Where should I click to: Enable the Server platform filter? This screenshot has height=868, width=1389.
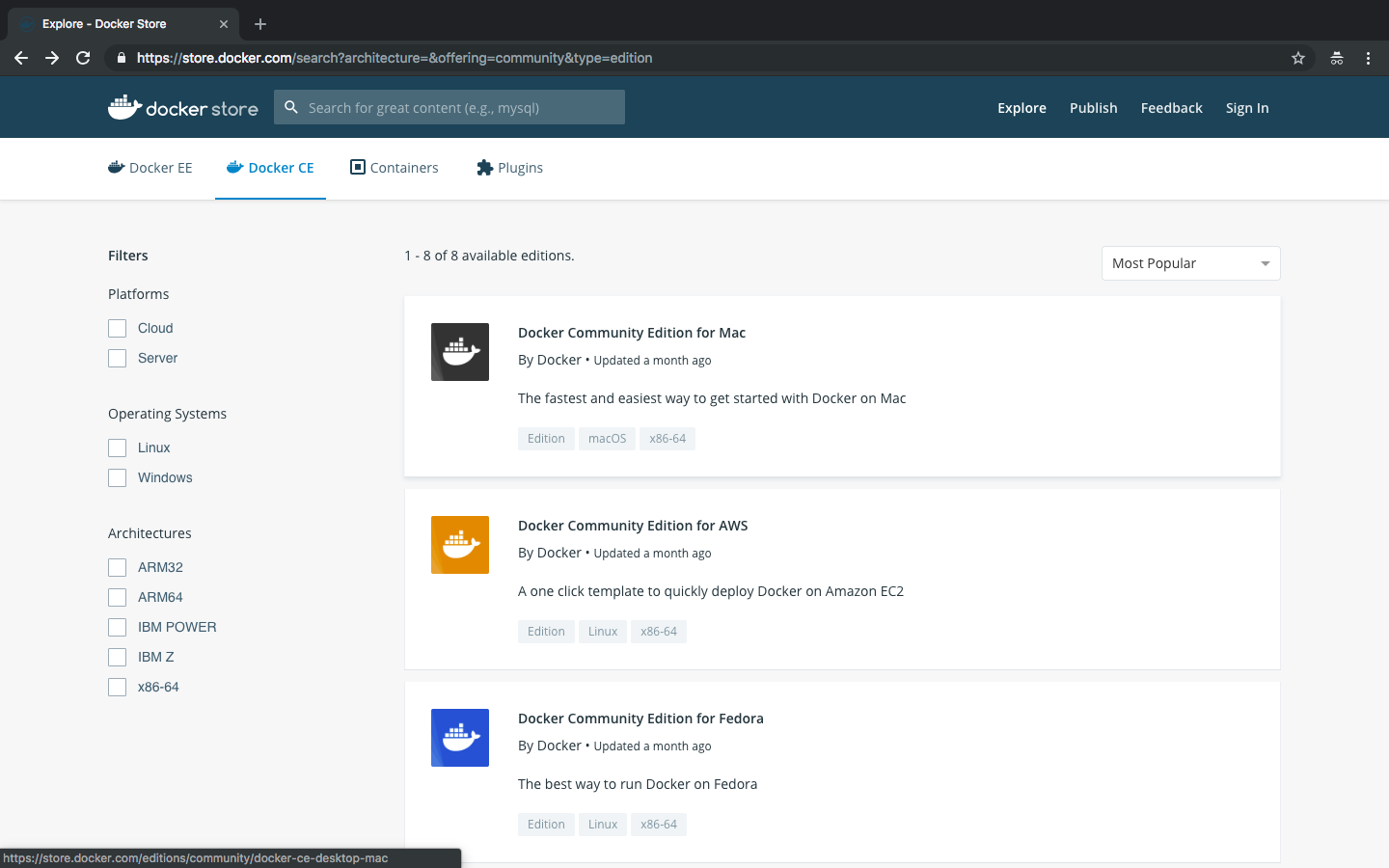coord(118,359)
